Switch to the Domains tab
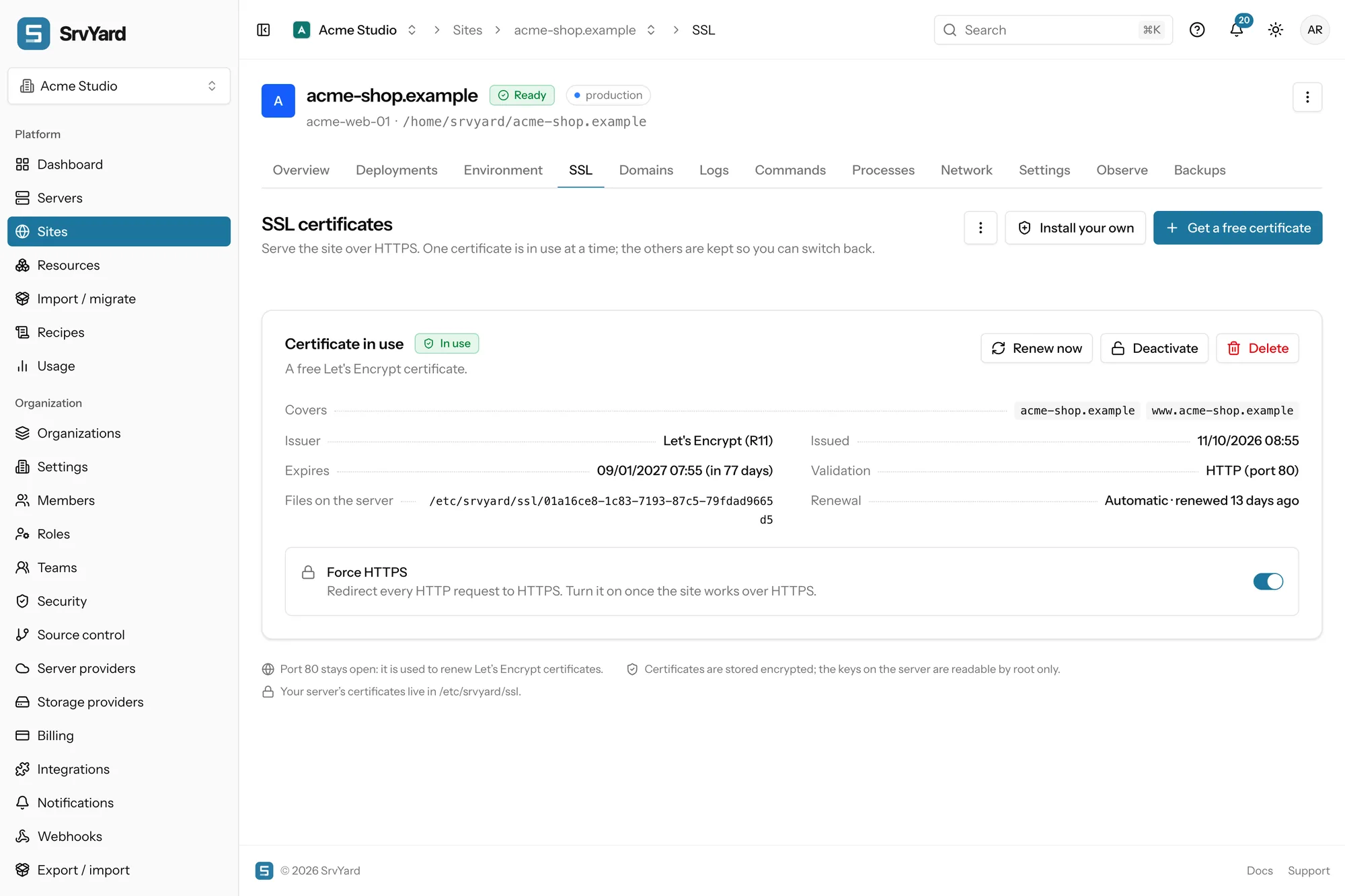Image resolution: width=1345 pixels, height=896 pixels. pos(646,171)
